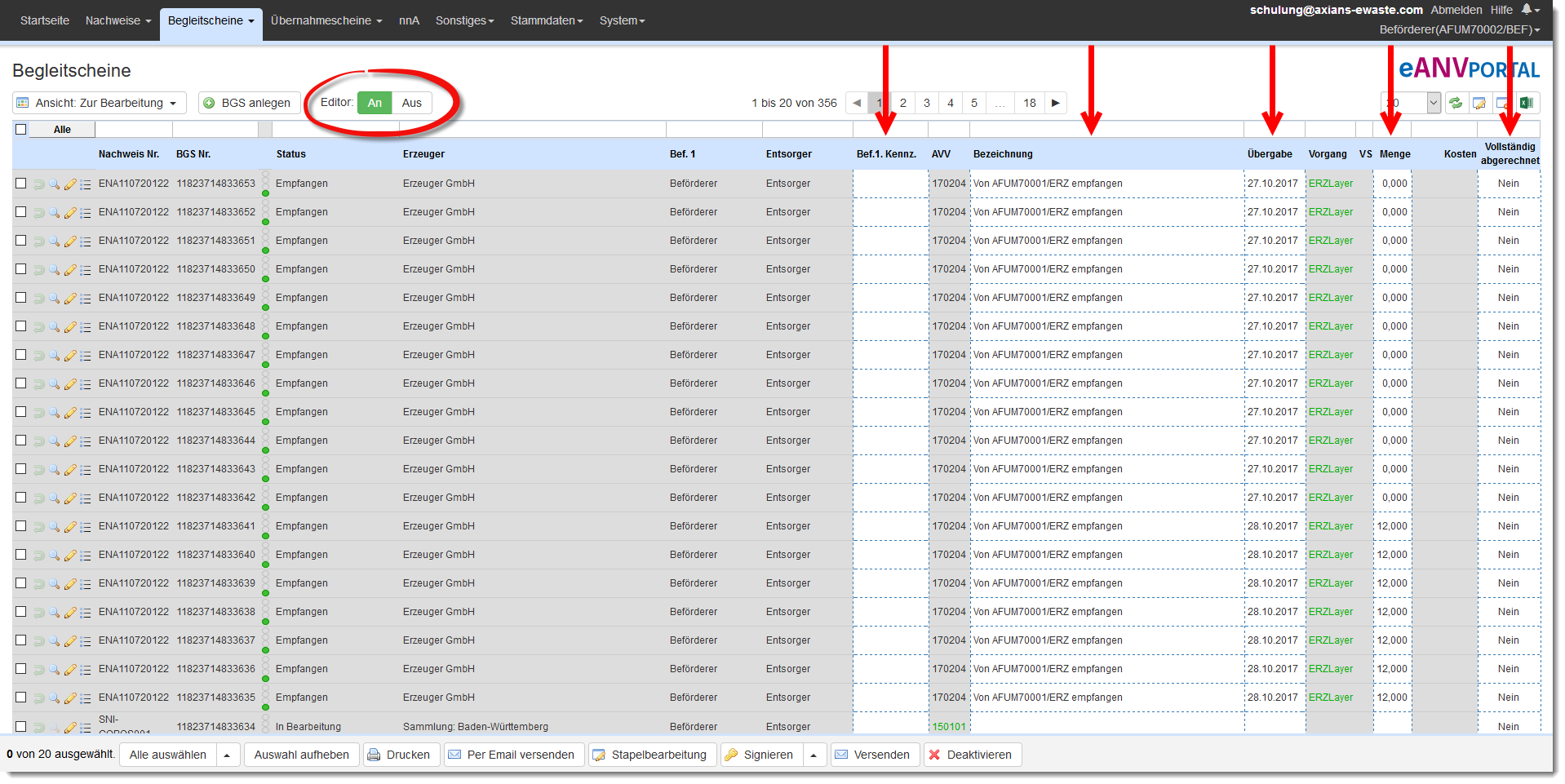Turn the Editor on with An
1565x784 pixels.
375,103
